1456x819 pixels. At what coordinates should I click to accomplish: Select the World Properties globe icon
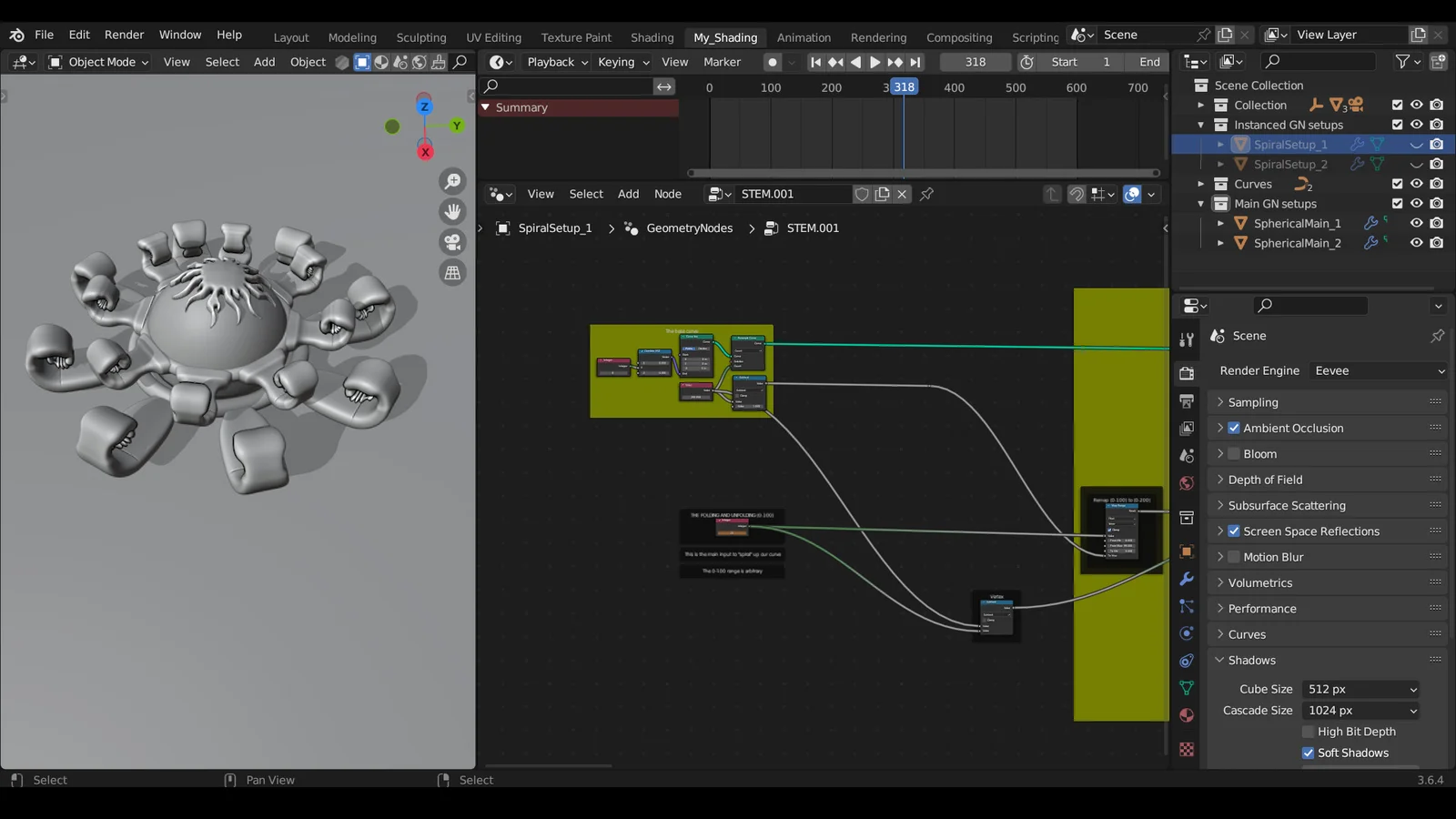[1186, 483]
